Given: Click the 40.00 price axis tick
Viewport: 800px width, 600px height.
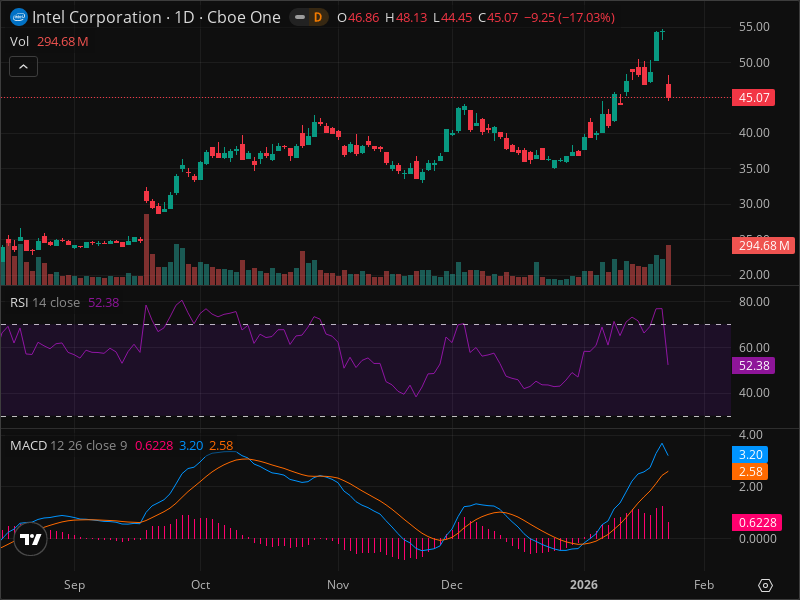Looking at the screenshot, I should [x=754, y=133].
